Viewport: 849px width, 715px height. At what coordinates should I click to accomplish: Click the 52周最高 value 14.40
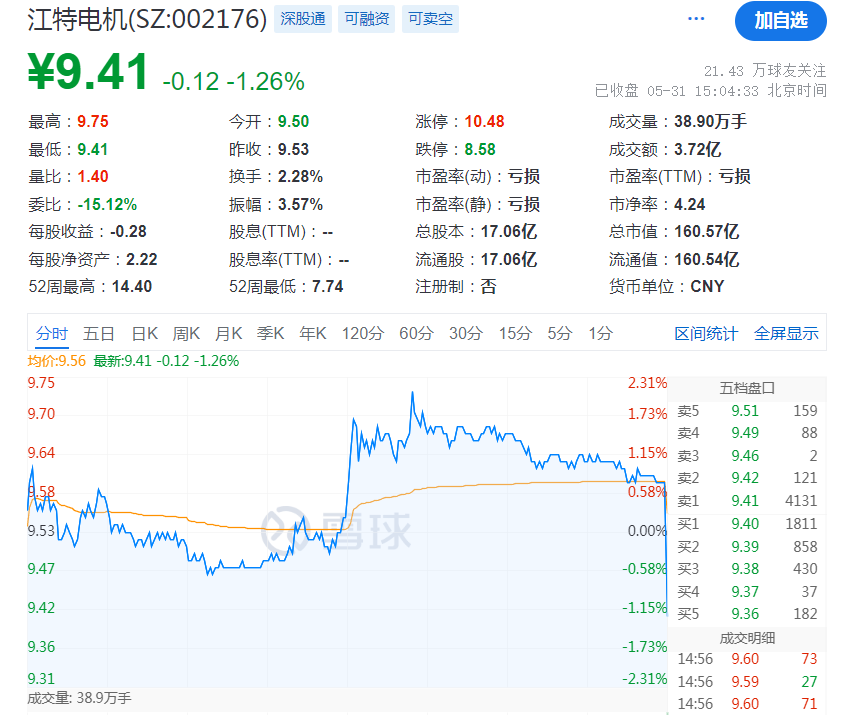(x=132, y=286)
